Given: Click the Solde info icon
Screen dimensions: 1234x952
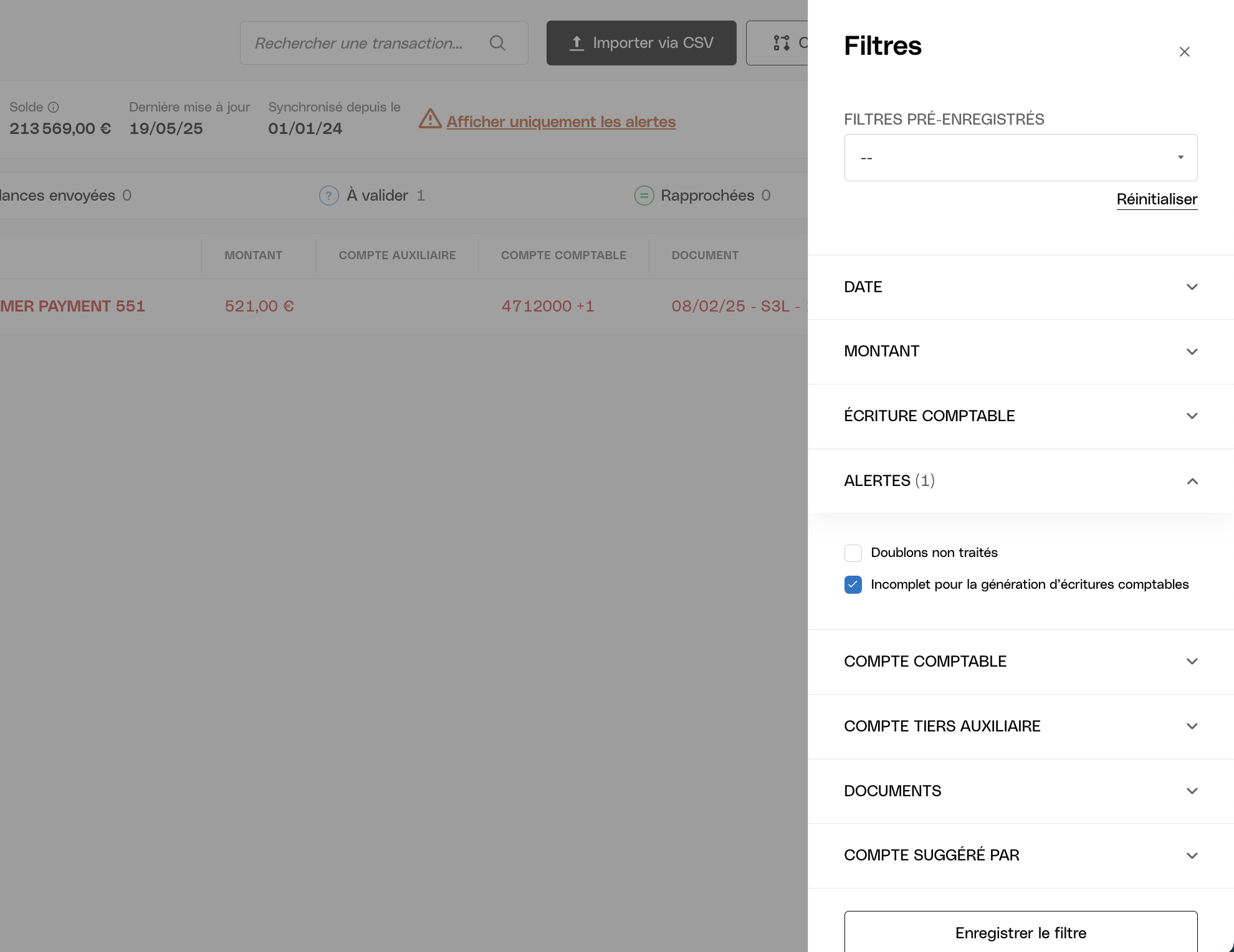Looking at the screenshot, I should pyautogui.click(x=54, y=107).
